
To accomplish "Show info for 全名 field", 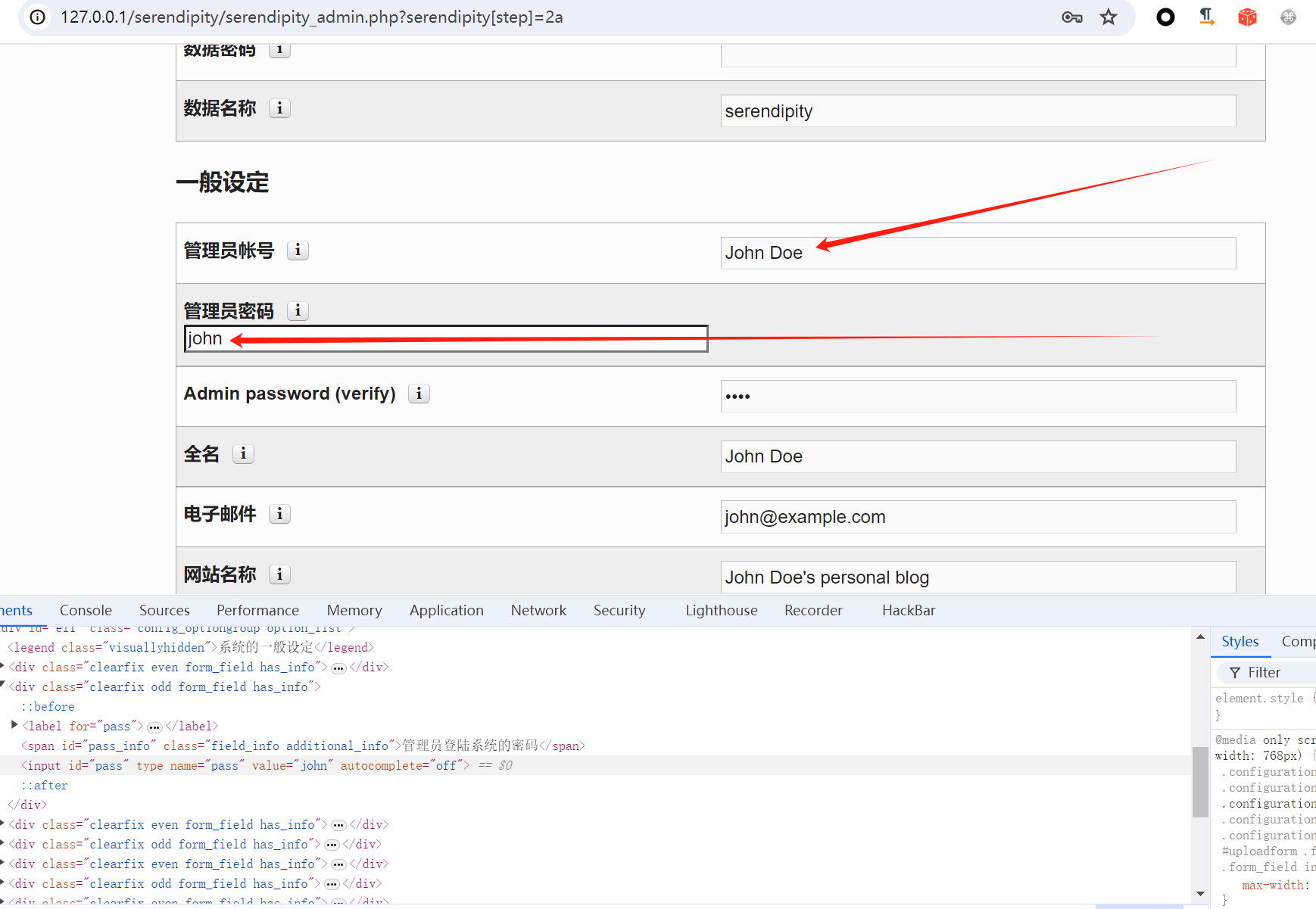I will (x=243, y=453).
